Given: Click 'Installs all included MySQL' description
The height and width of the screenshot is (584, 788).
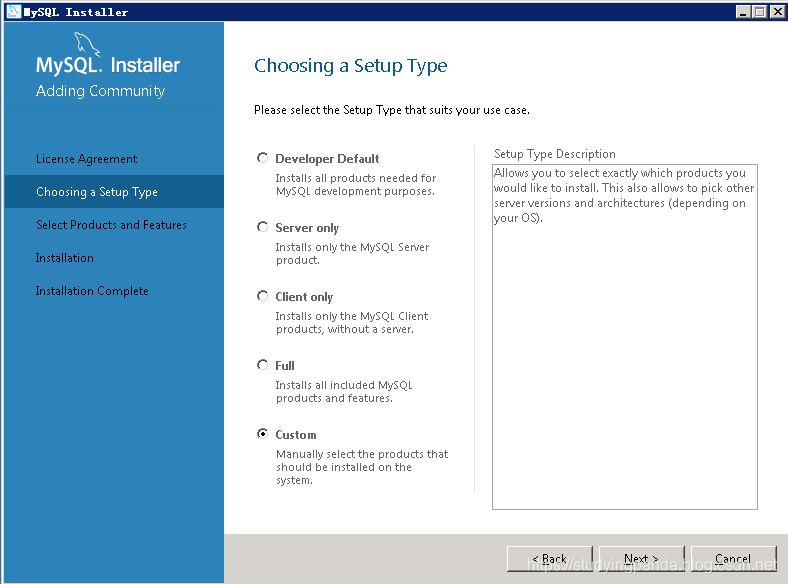Looking at the screenshot, I should 344,391.
